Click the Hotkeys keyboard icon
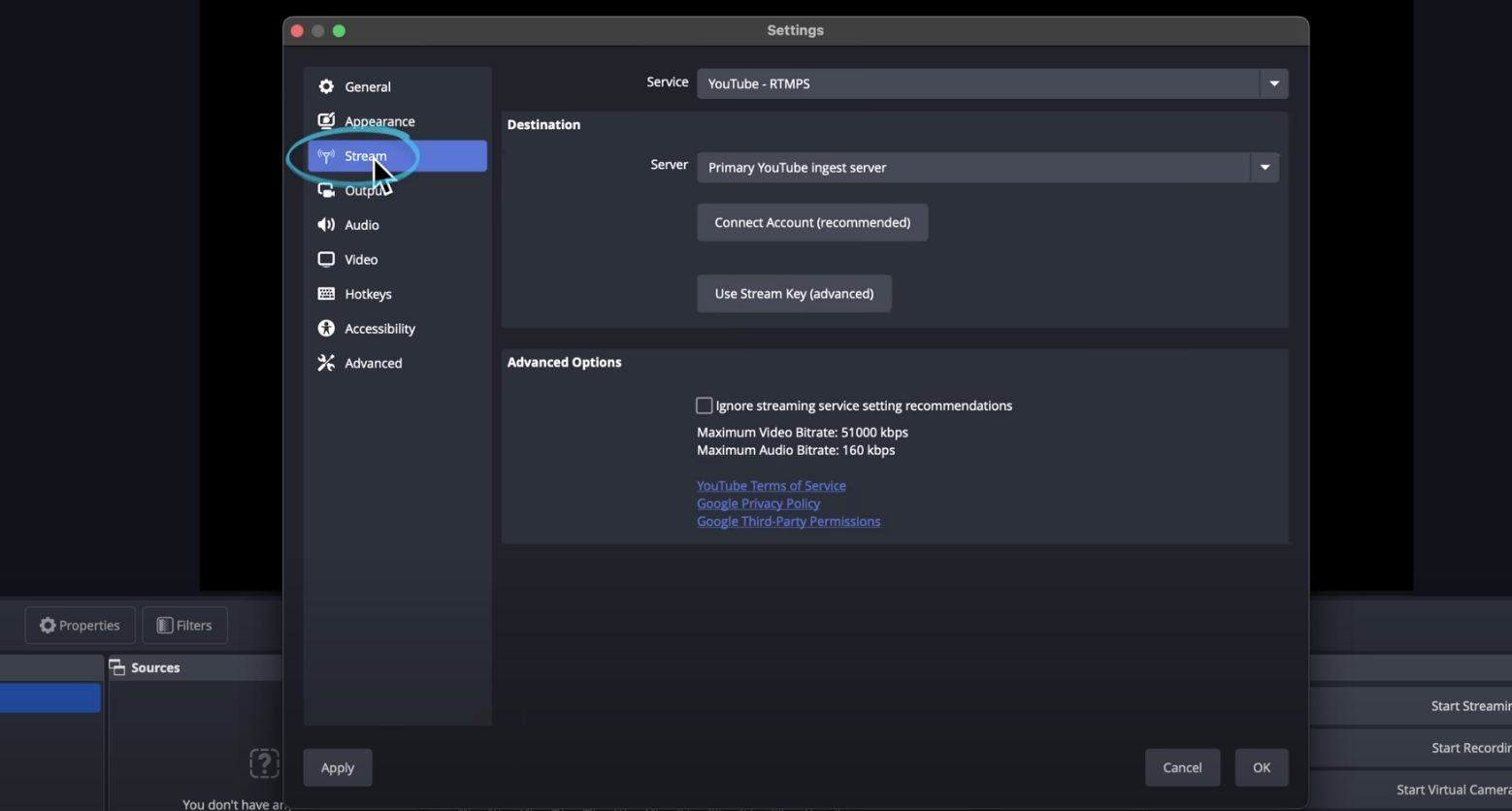 [x=326, y=294]
